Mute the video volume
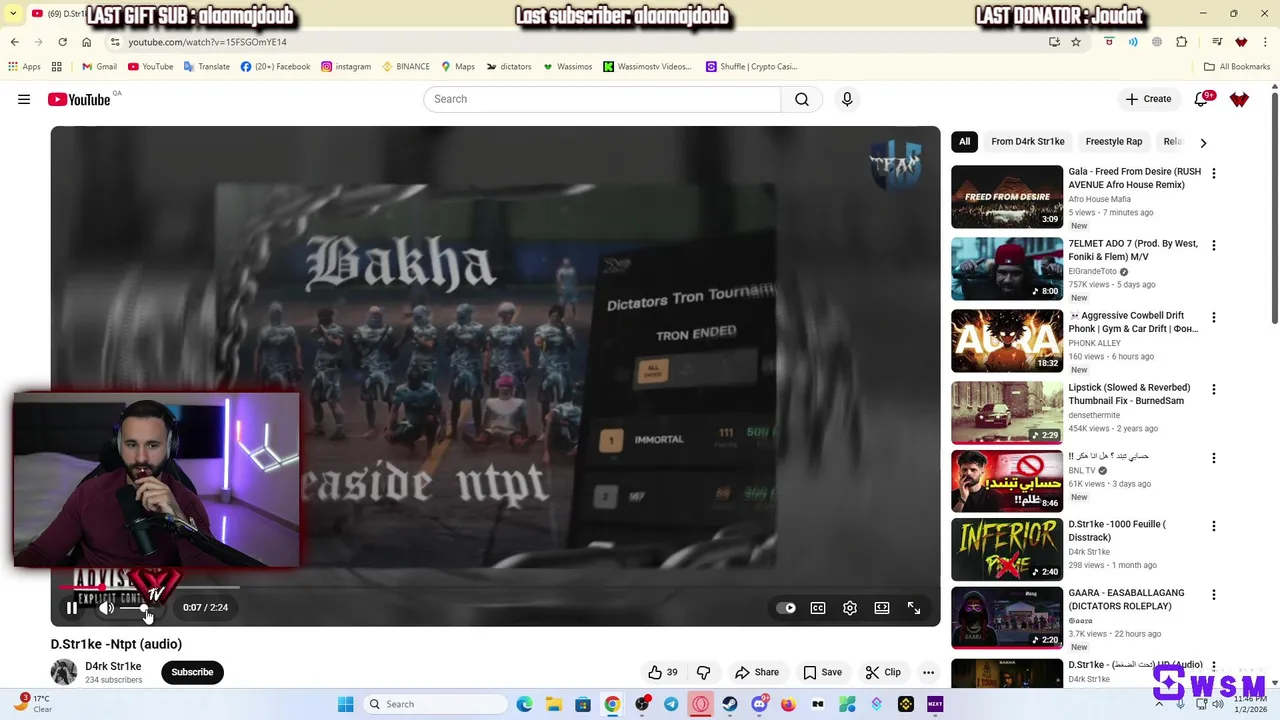The width and height of the screenshot is (1280, 720). (106, 607)
